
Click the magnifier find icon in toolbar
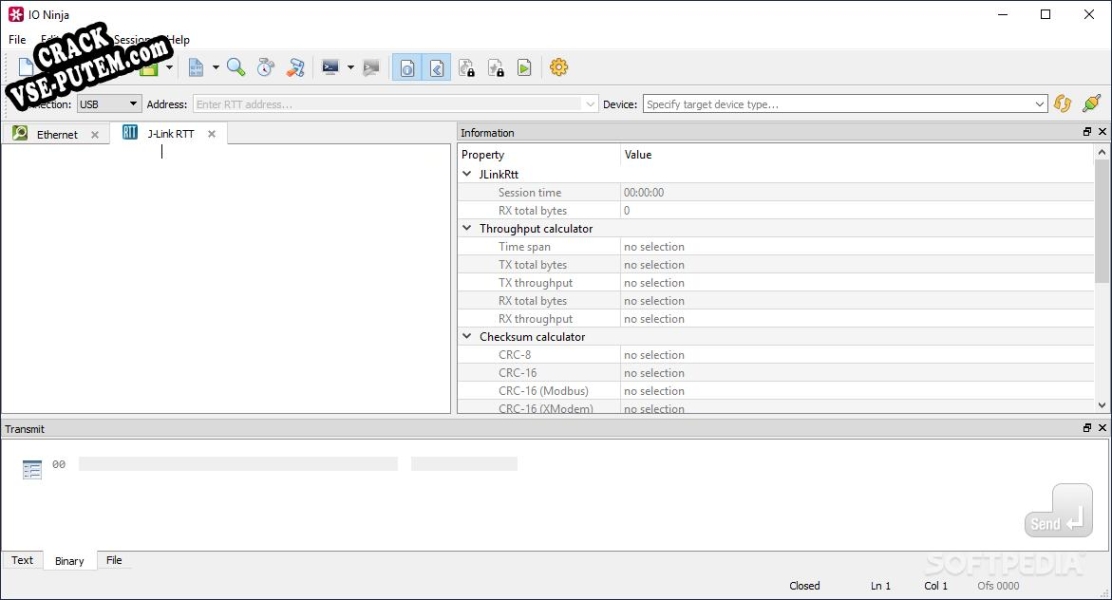click(236, 67)
